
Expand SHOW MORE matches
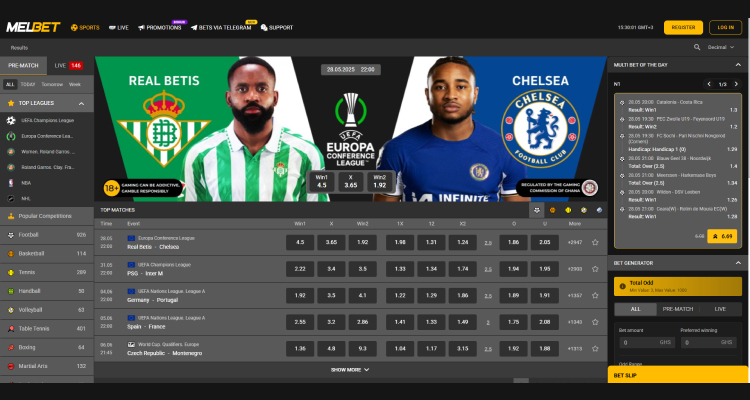[350, 370]
